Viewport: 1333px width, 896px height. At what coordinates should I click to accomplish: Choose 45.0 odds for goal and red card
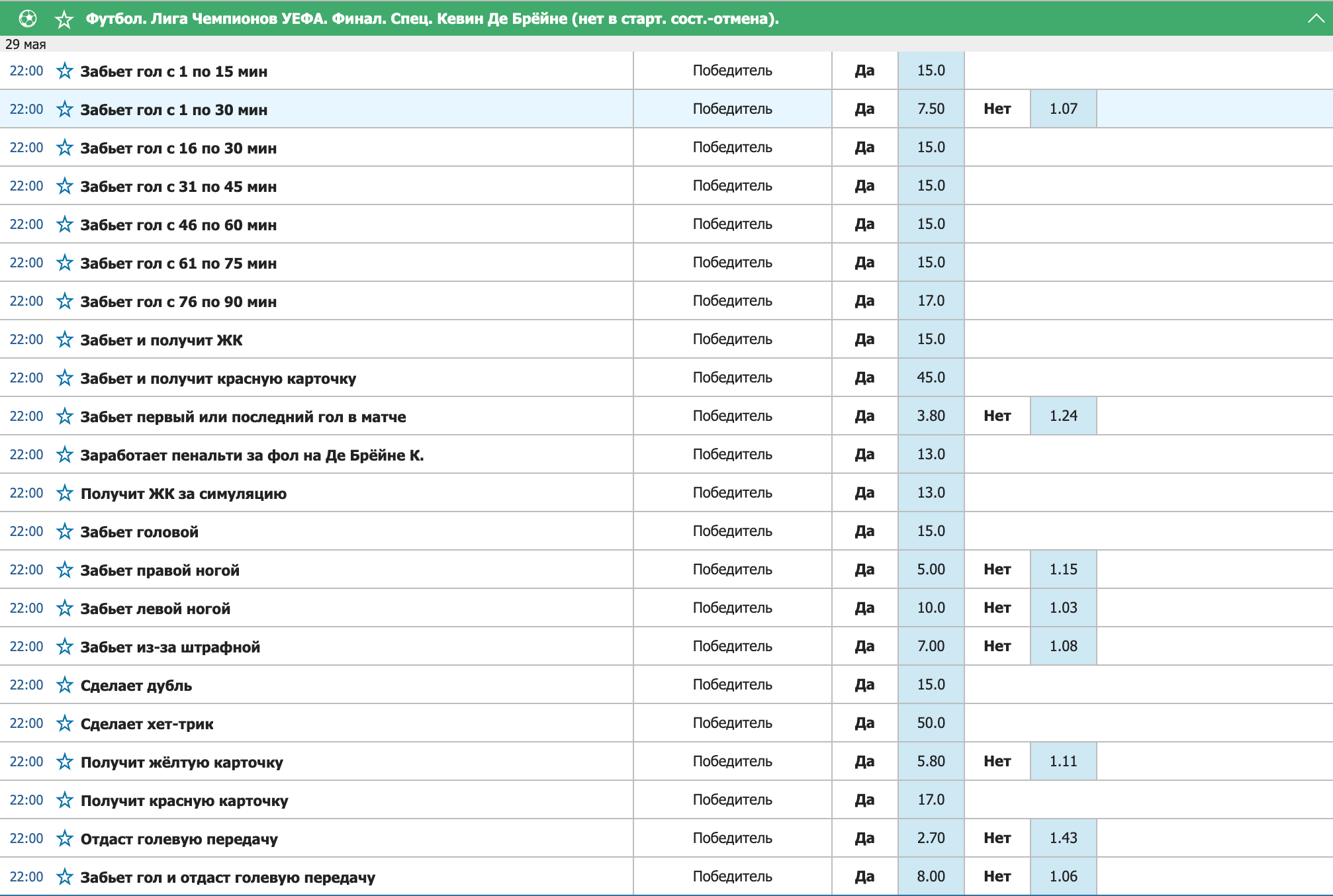(x=931, y=378)
